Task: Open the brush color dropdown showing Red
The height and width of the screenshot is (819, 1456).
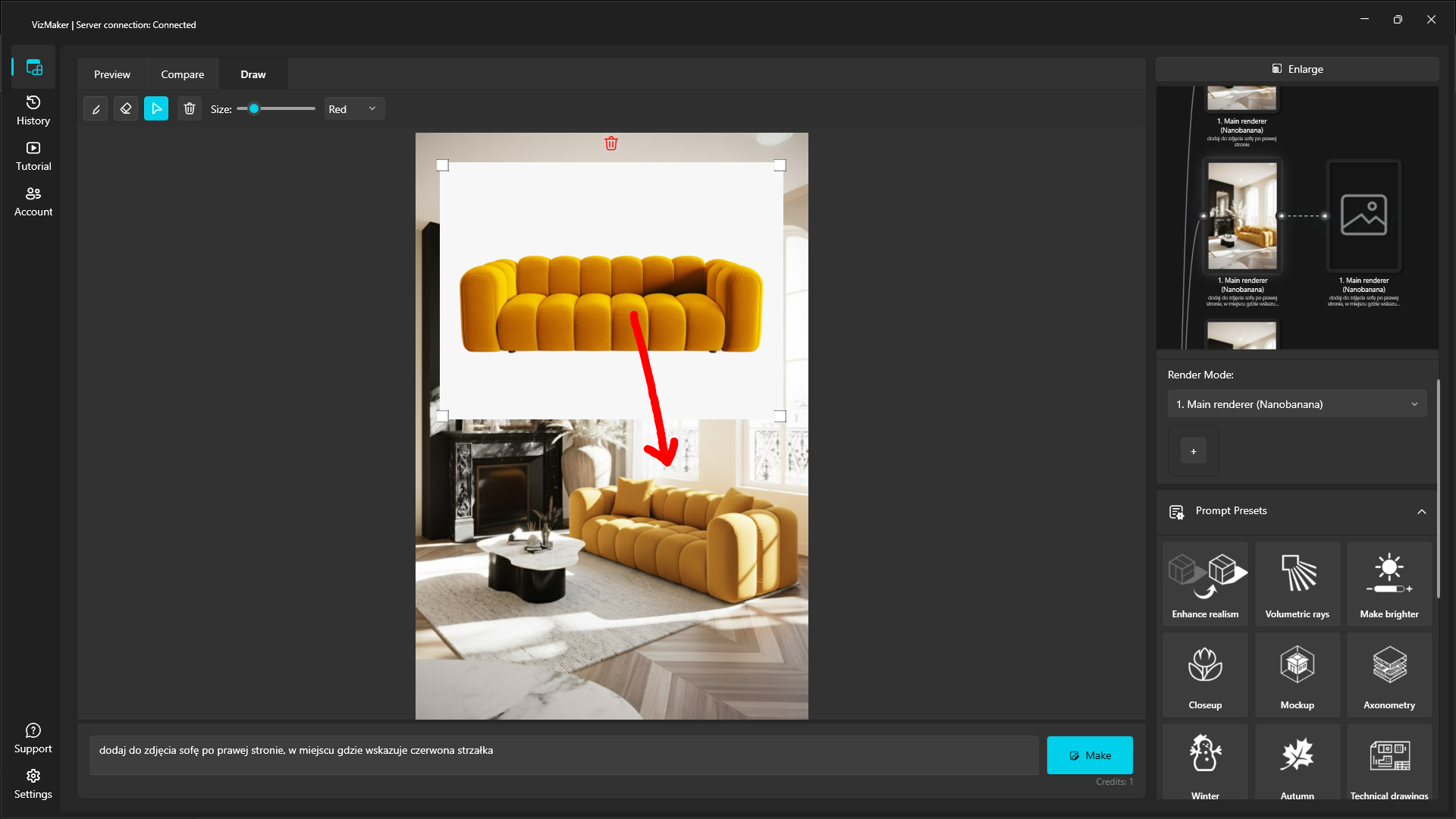Action: click(x=353, y=108)
